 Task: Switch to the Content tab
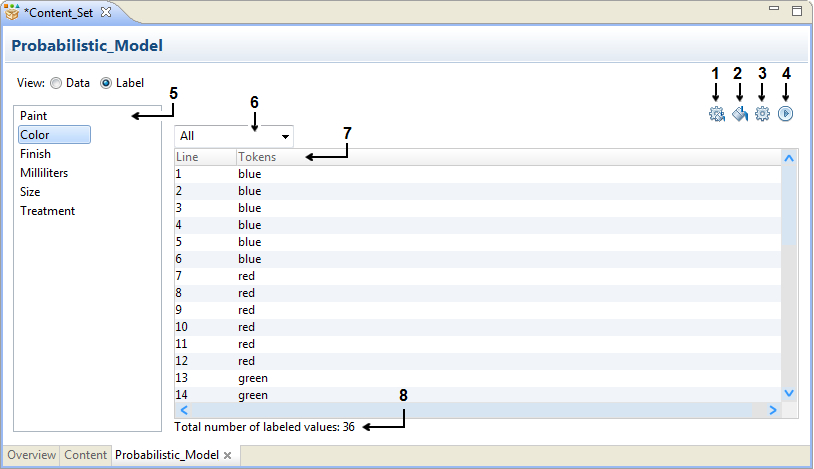pyautogui.click(x=86, y=455)
